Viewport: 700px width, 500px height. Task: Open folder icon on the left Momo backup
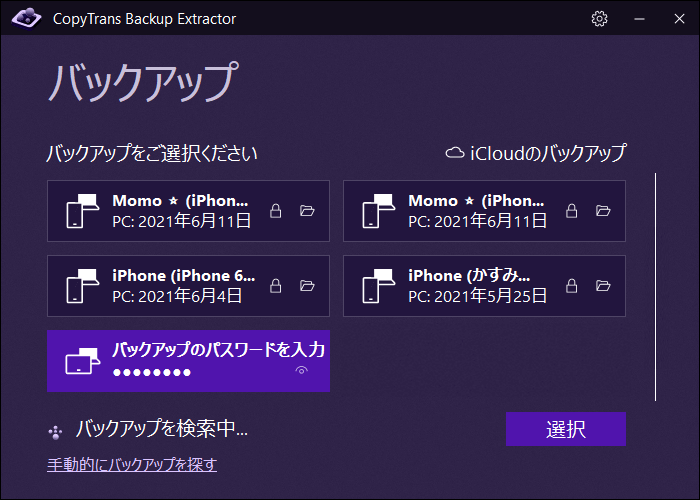click(x=307, y=211)
